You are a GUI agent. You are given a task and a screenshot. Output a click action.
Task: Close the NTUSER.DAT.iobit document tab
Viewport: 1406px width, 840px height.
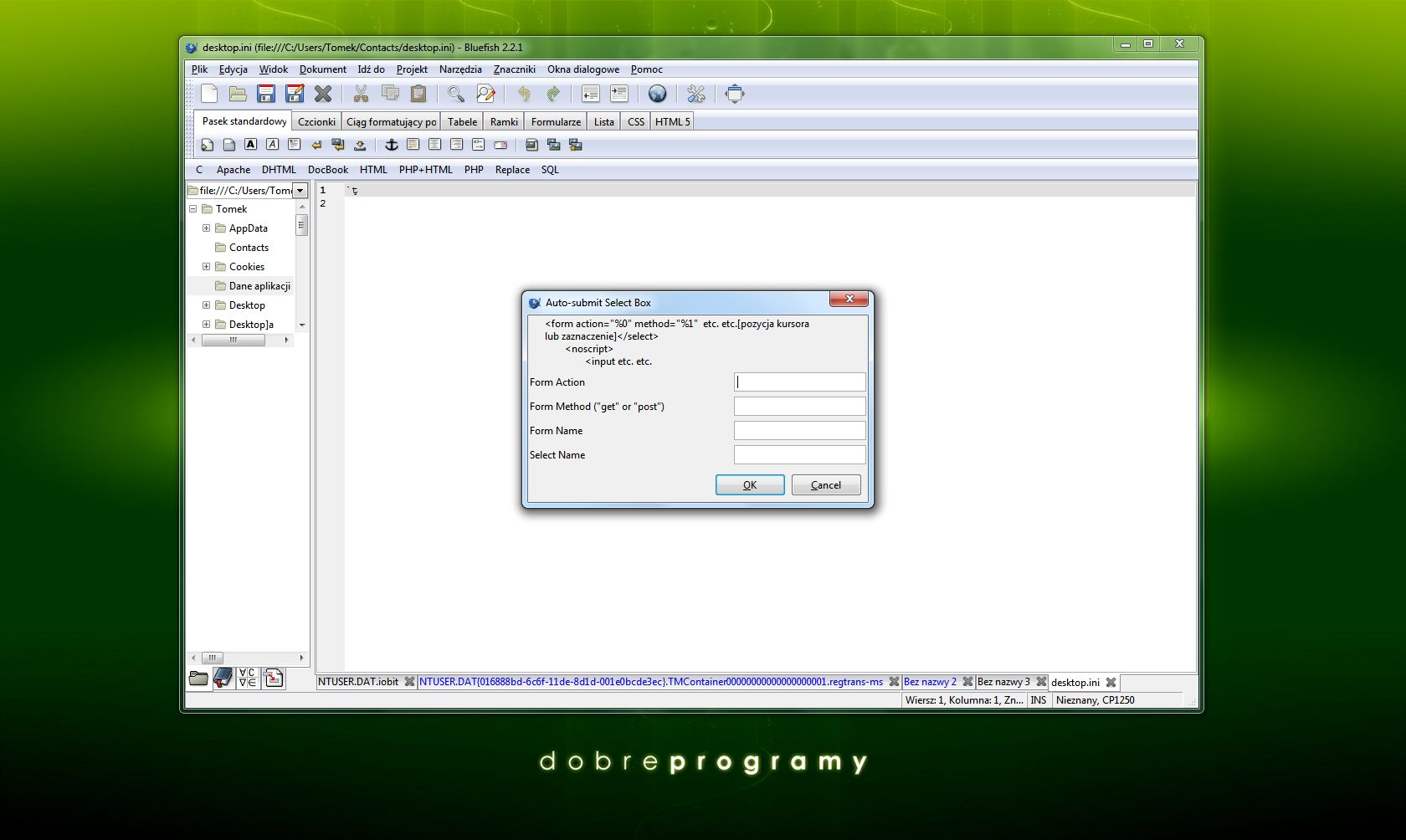tap(409, 682)
